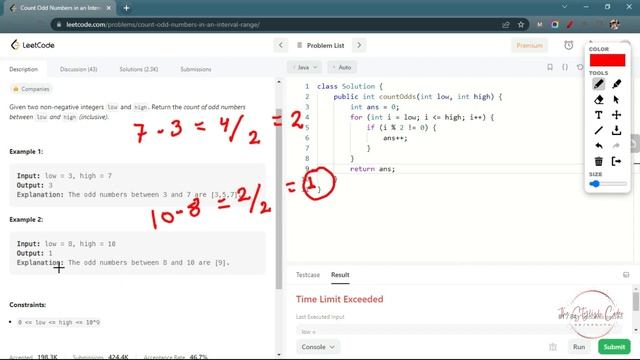Expand the Companies tag
The height and width of the screenshot is (360, 640).
[x=31, y=89]
